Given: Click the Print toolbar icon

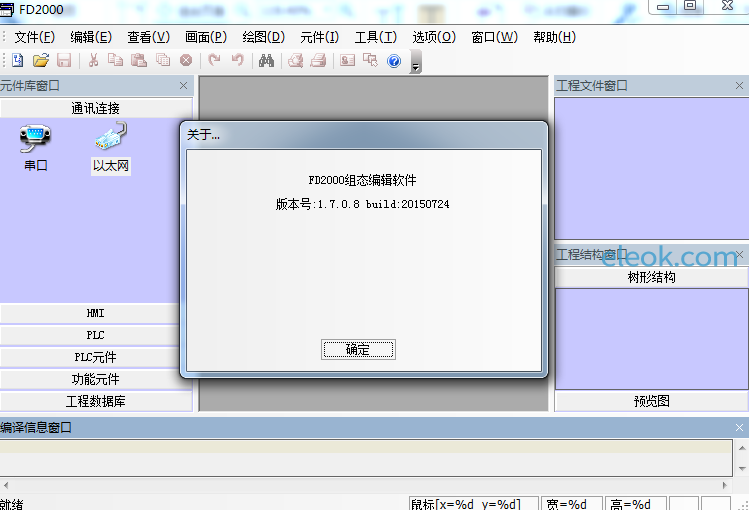Looking at the screenshot, I should point(319,61).
